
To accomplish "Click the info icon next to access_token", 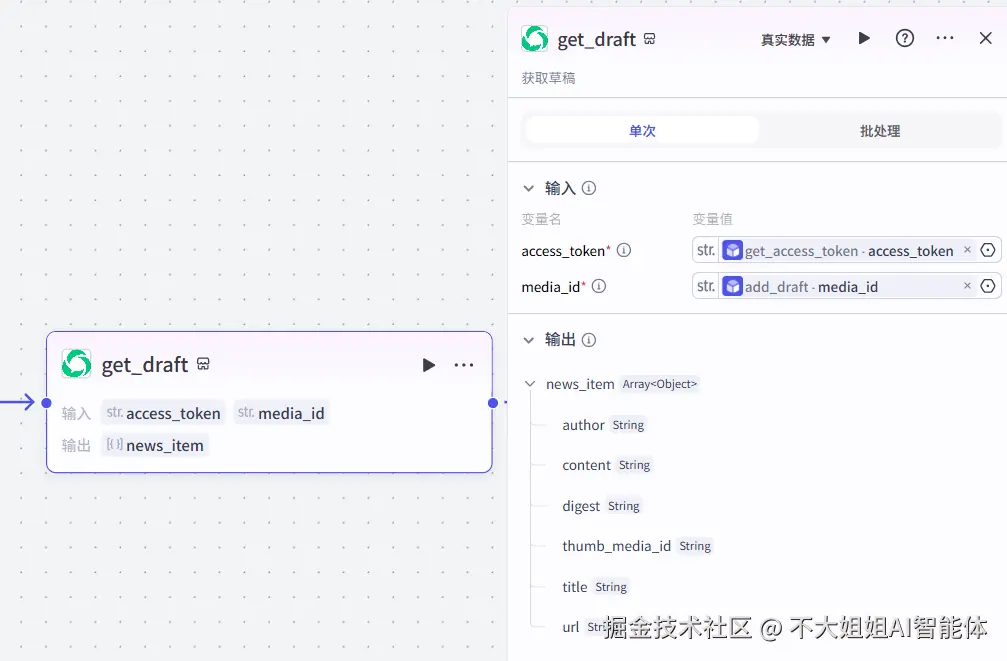I will 623,251.
